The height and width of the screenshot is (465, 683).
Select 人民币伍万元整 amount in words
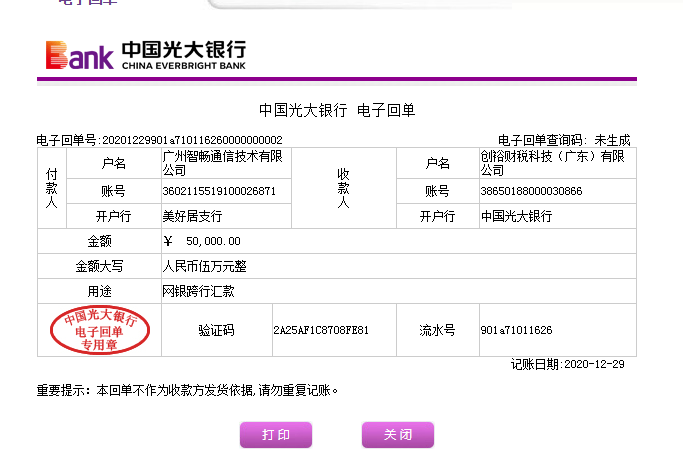pyautogui.click(x=204, y=266)
